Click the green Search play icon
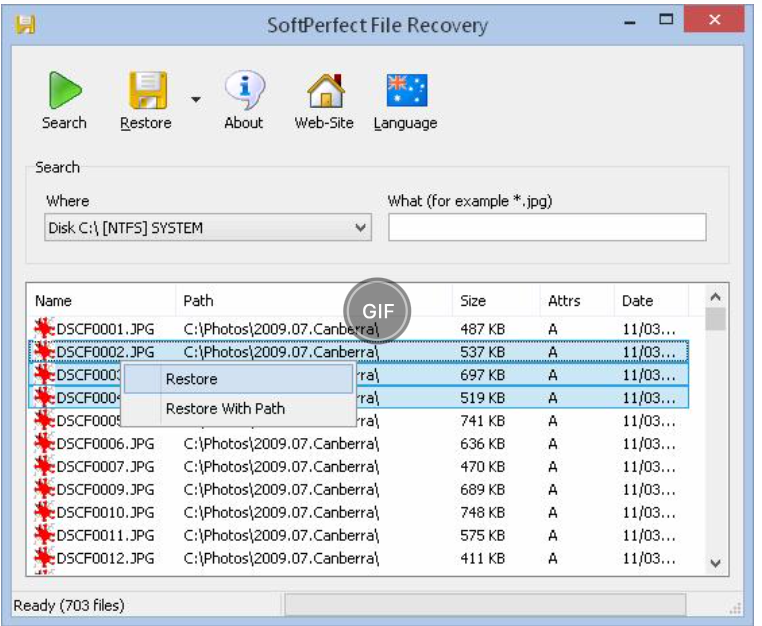This screenshot has height=626, width=762. [64, 91]
